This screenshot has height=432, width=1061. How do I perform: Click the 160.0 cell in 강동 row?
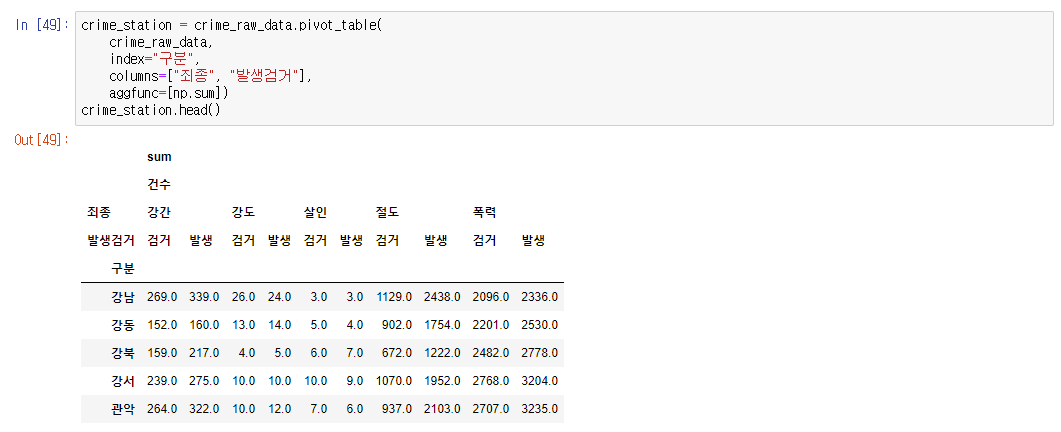pos(204,325)
